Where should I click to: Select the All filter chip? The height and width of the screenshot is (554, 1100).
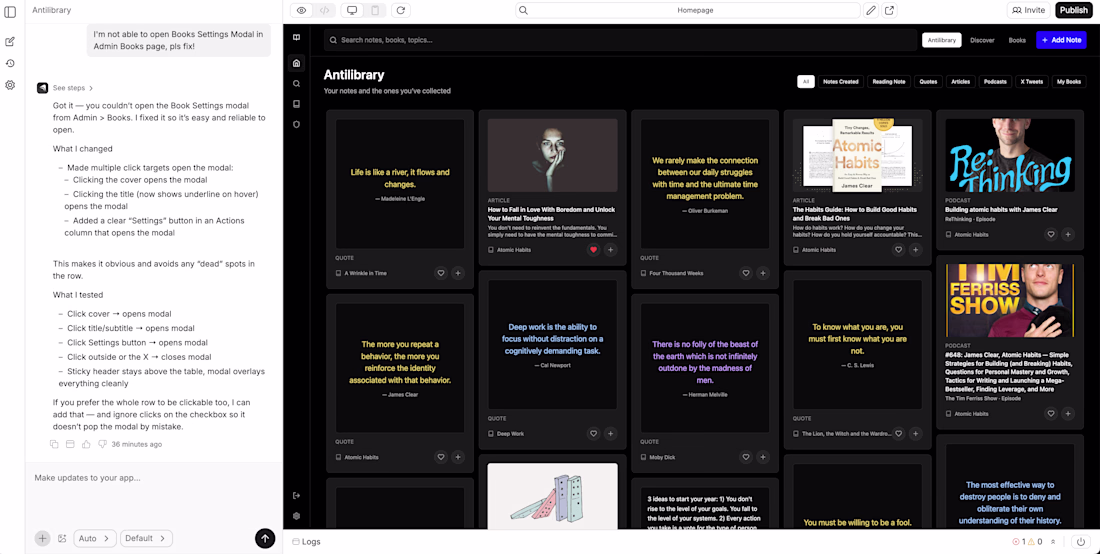coord(806,81)
